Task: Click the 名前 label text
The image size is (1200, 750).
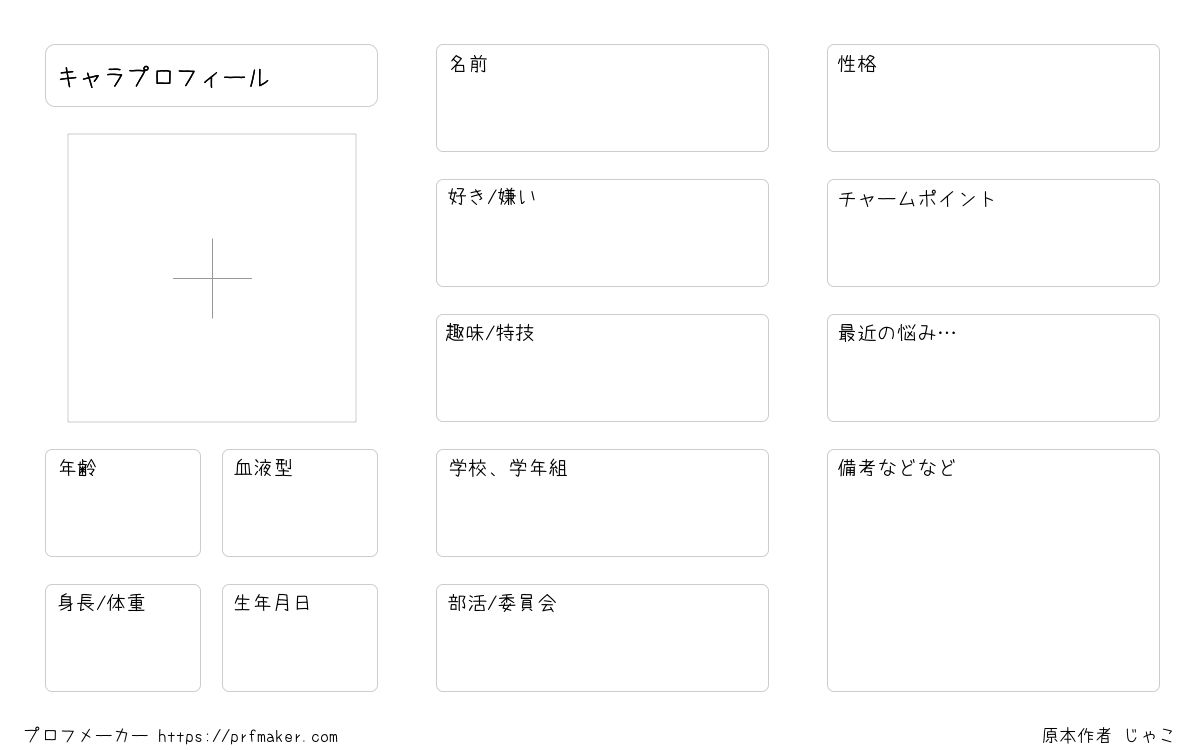Action: pos(468,64)
